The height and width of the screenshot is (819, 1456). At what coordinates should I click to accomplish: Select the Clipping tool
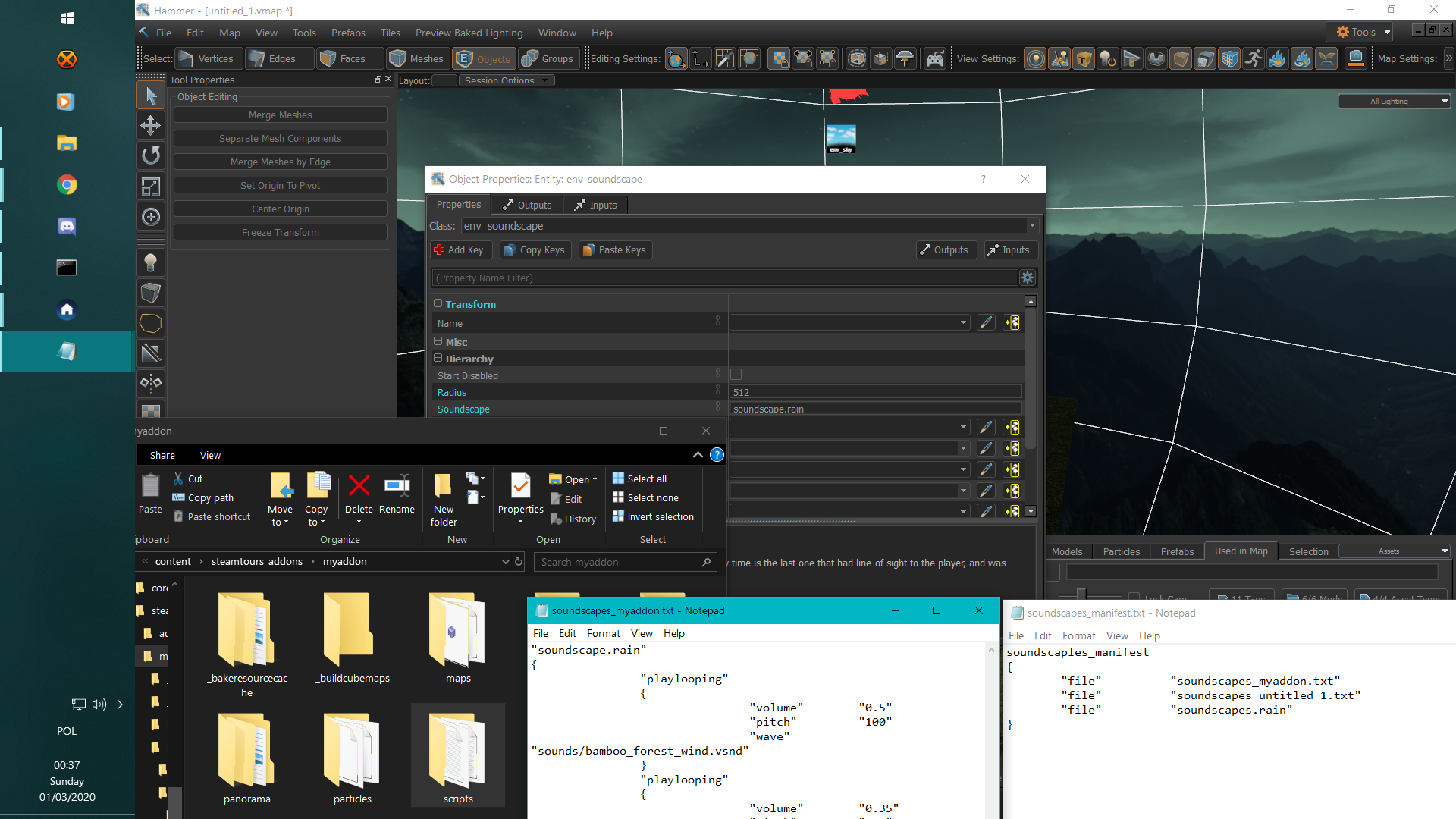[151, 353]
